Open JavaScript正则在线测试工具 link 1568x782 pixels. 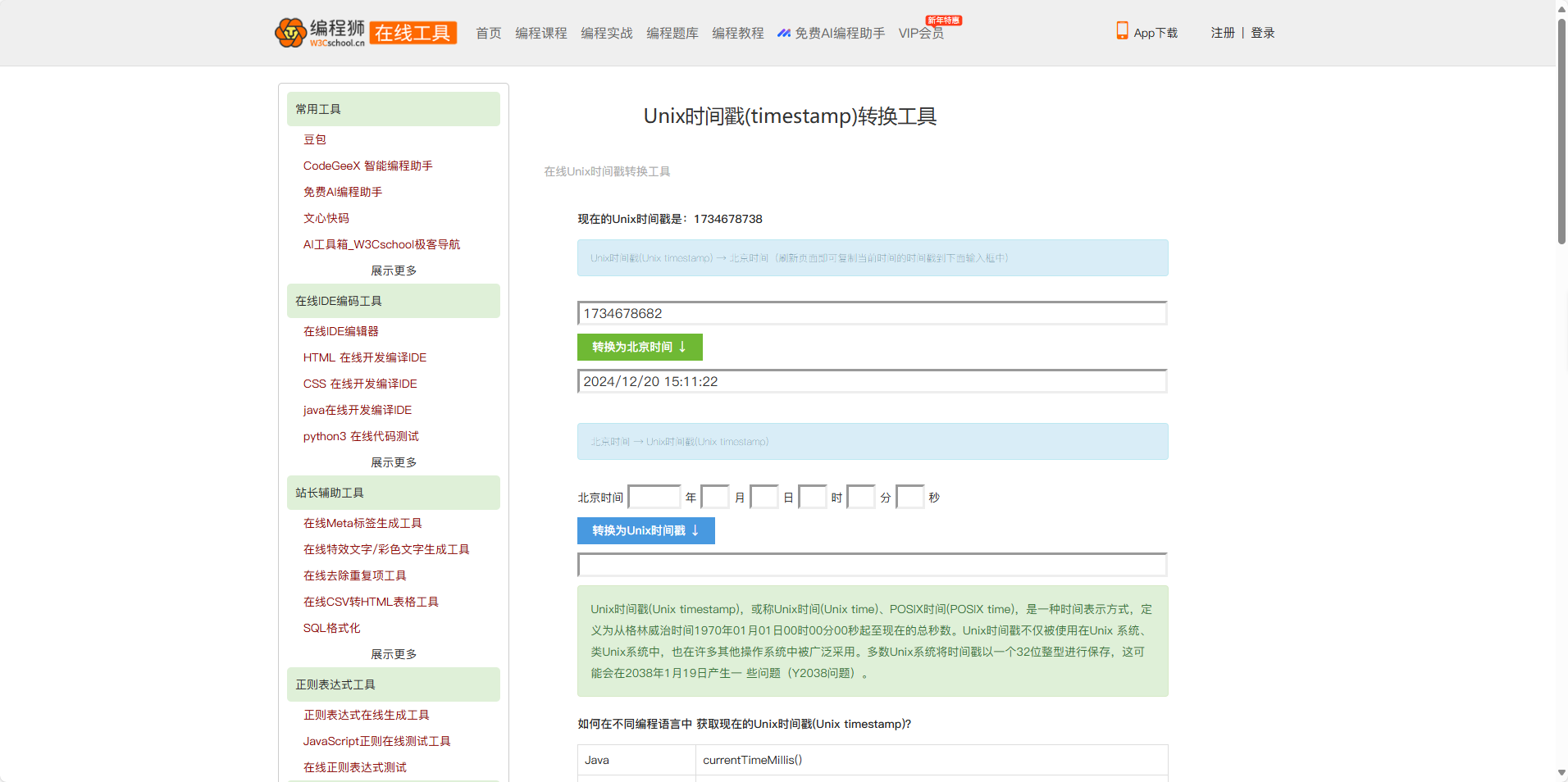tap(377, 741)
